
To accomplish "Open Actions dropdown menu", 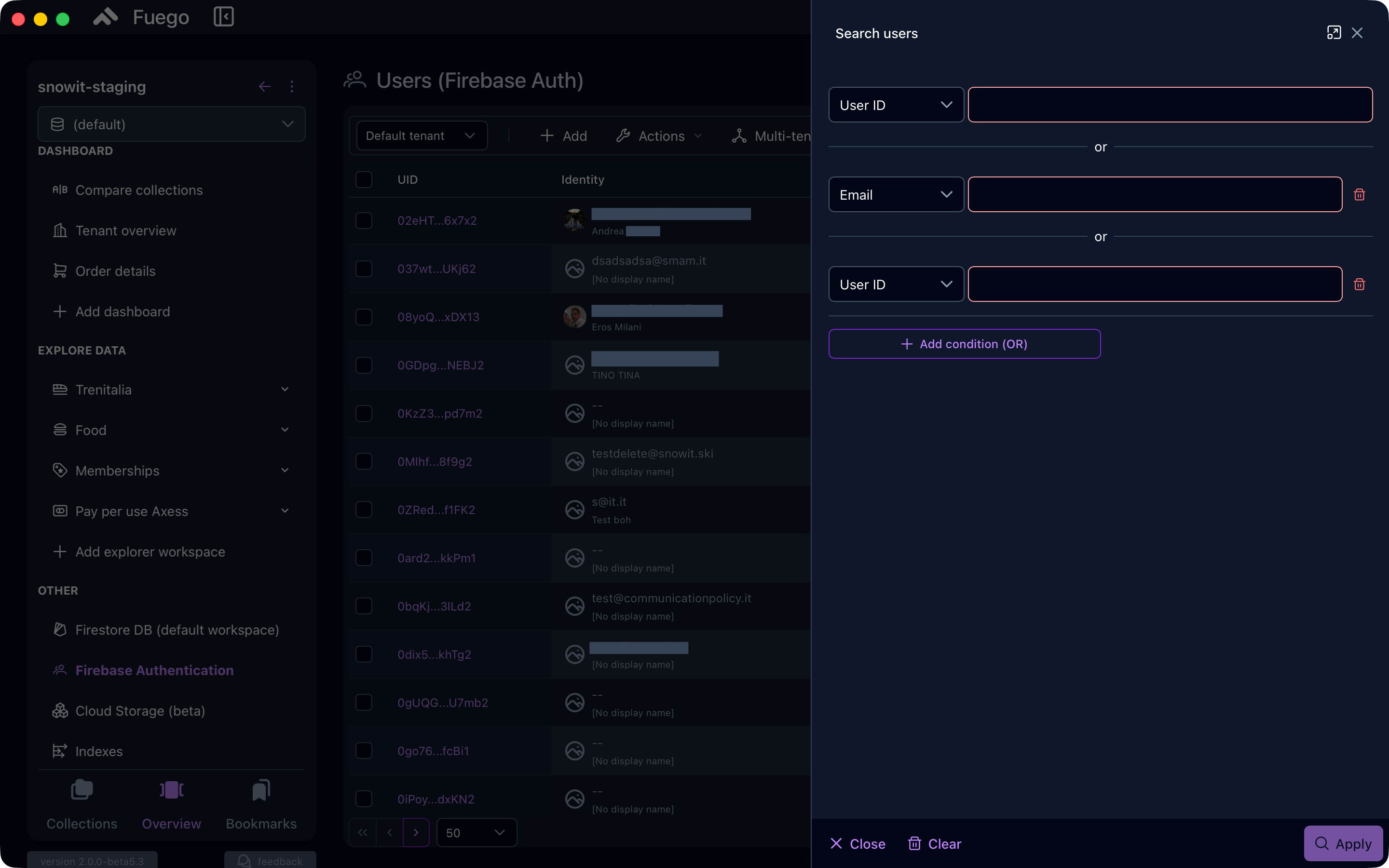I will 659,136.
